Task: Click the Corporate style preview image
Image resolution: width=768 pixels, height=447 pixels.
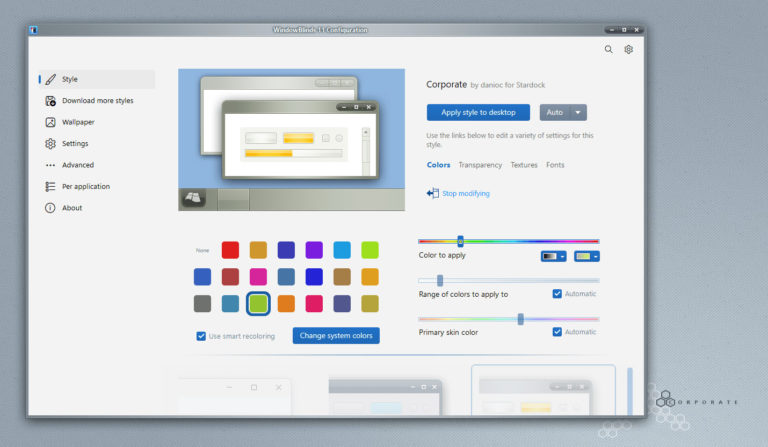Action: tap(291, 140)
